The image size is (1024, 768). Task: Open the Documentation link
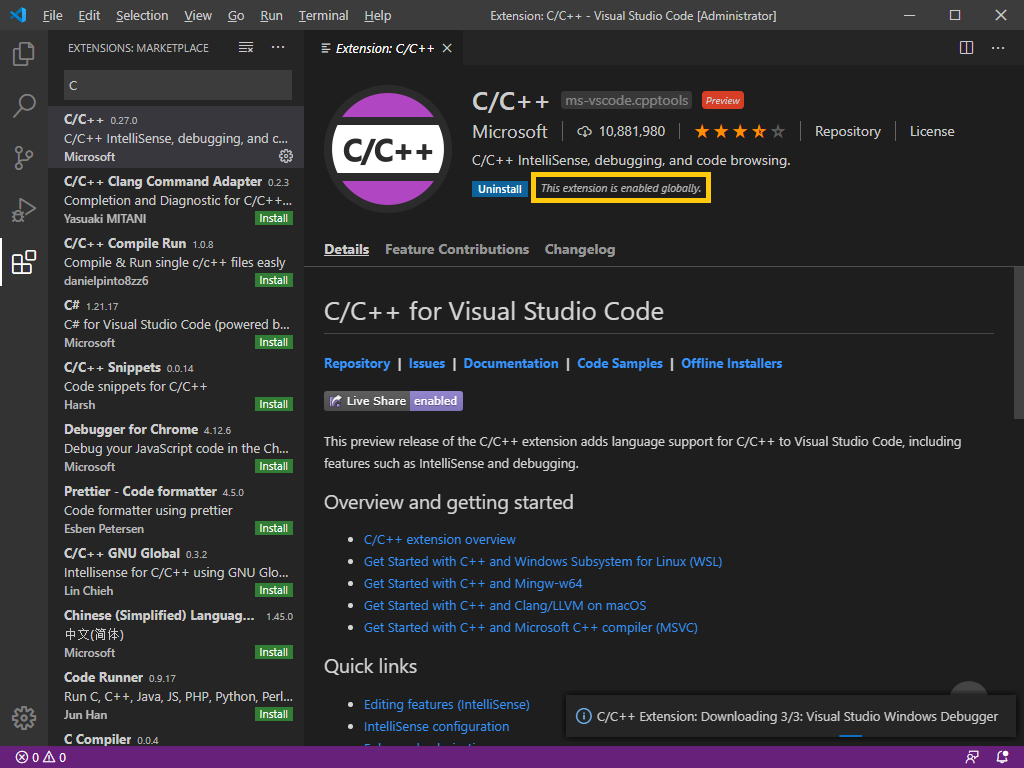511,364
